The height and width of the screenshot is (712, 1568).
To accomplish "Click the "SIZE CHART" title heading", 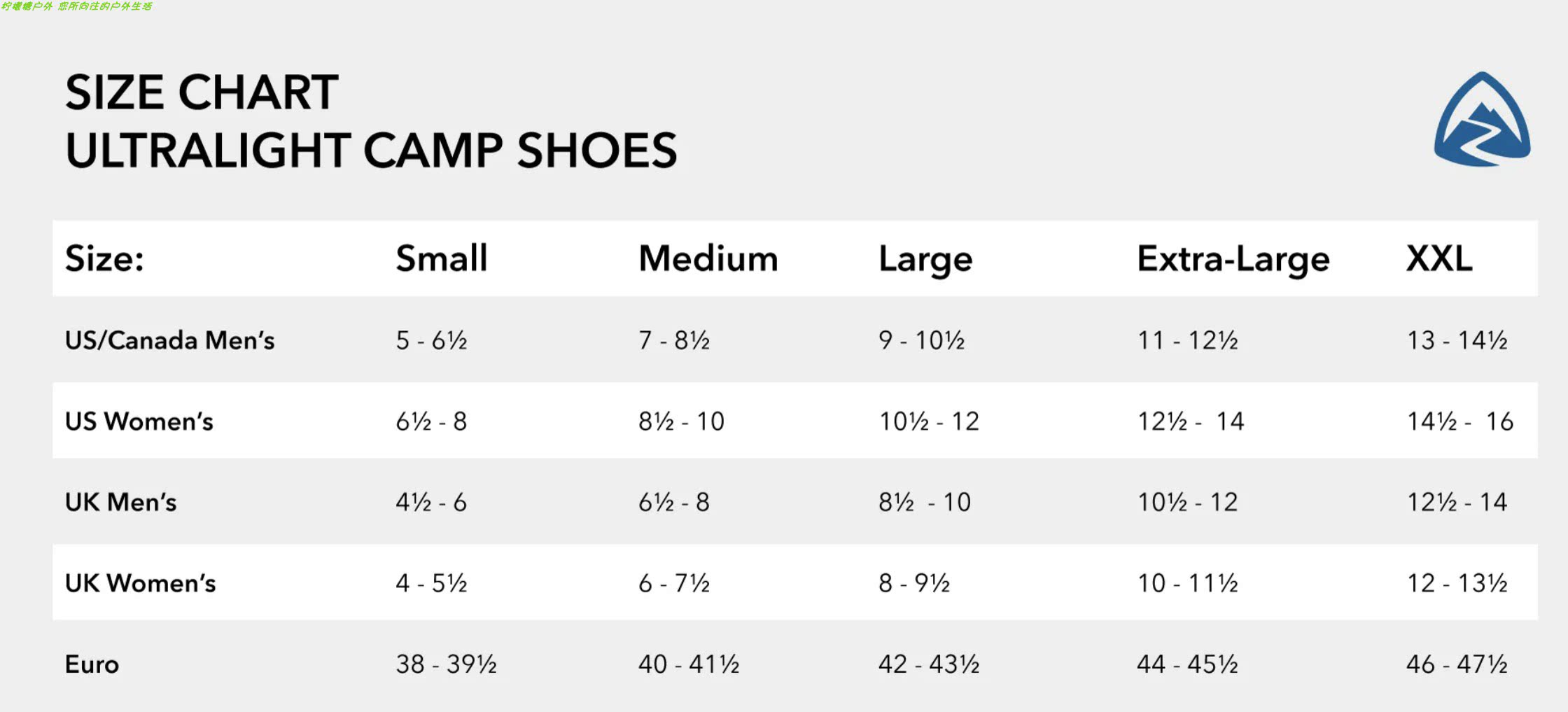I will [x=202, y=92].
